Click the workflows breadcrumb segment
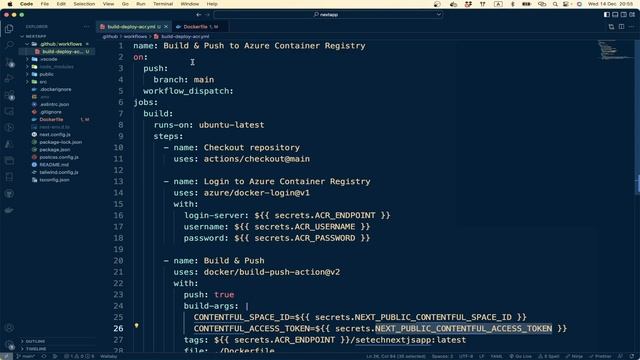640x360 pixels. (135, 36)
